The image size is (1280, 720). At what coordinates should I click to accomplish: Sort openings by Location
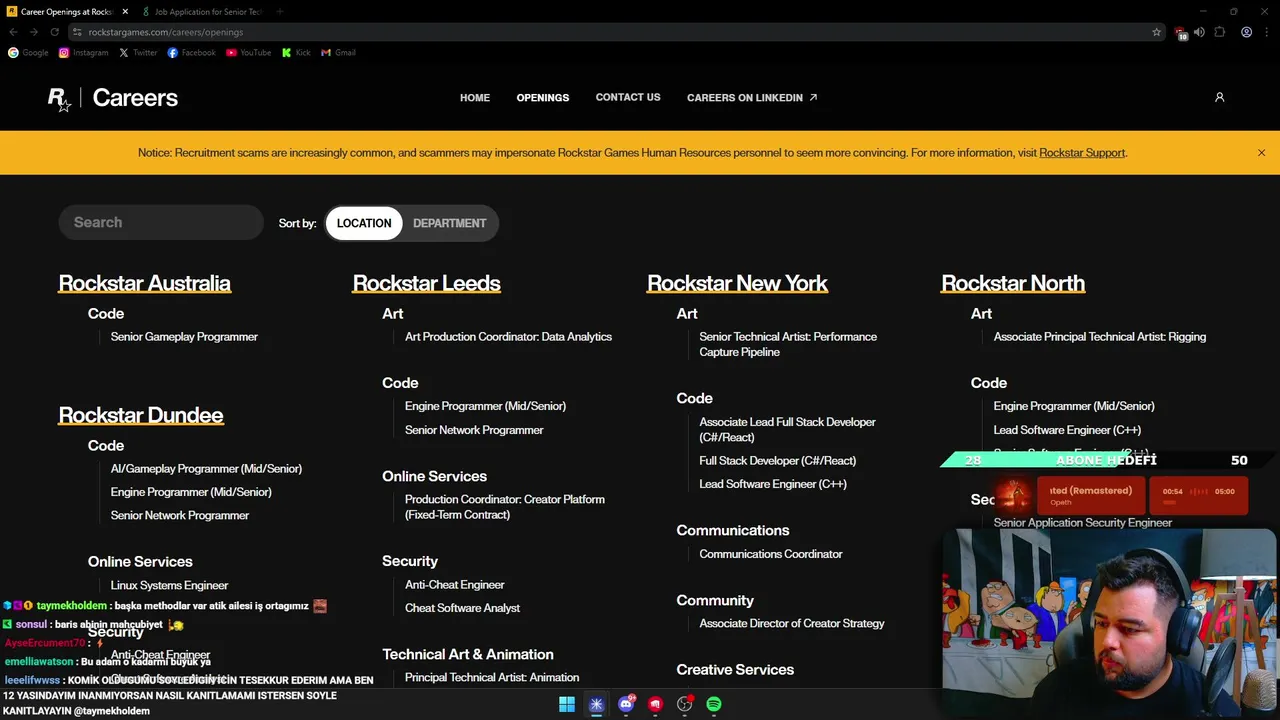[x=364, y=223]
